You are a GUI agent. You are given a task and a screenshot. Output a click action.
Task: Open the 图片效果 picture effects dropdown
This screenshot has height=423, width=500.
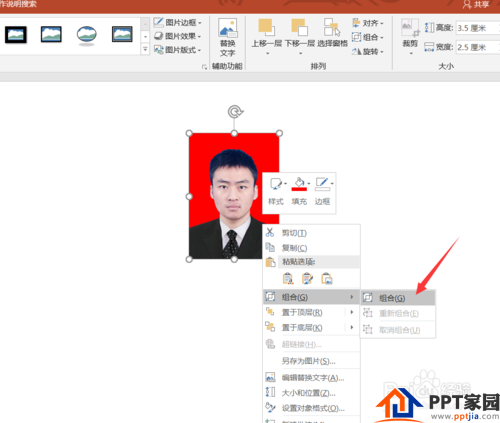click(178, 36)
